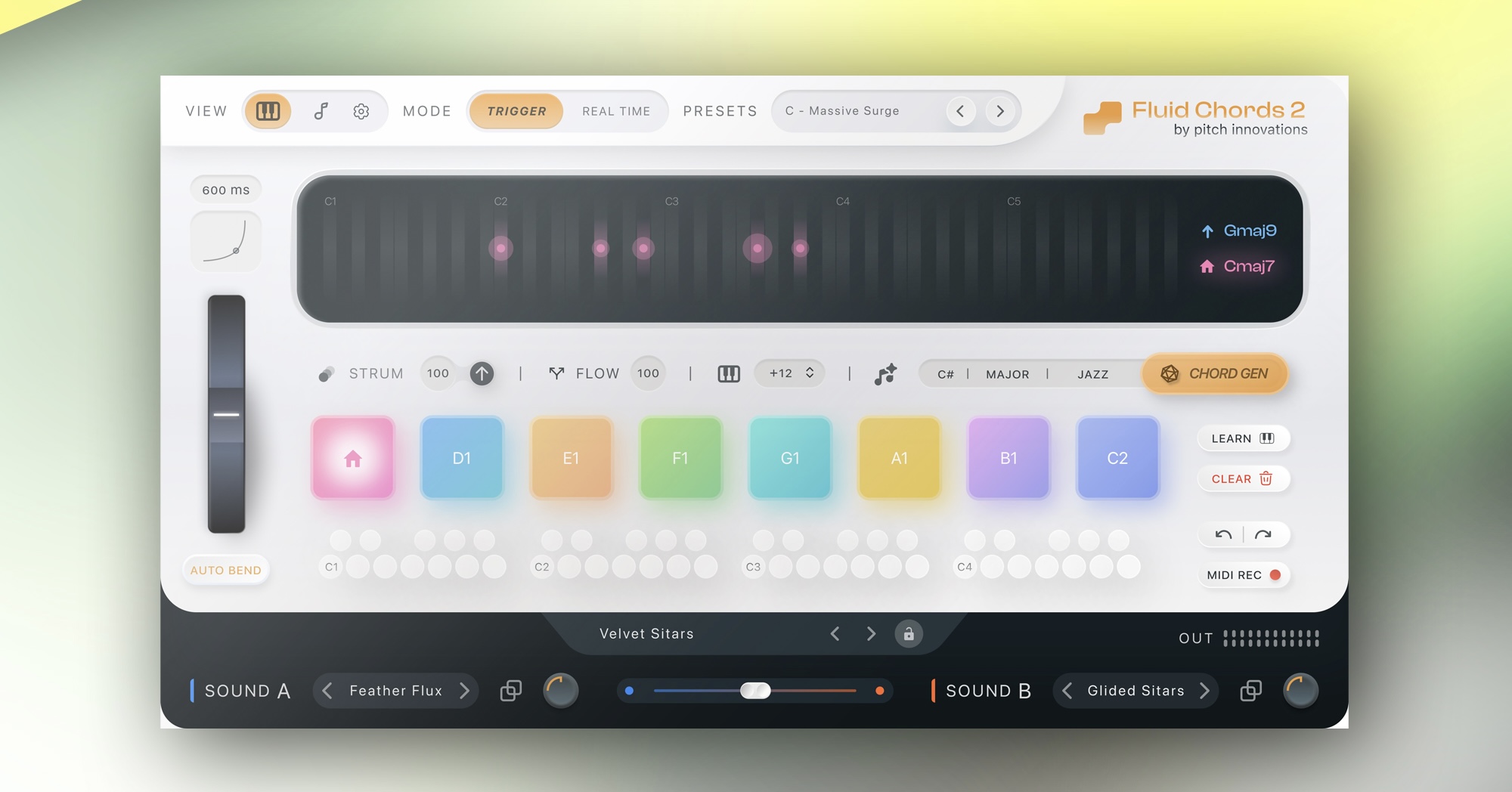
Task: Click the C2 key on mini keyboard
Action: [542, 567]
